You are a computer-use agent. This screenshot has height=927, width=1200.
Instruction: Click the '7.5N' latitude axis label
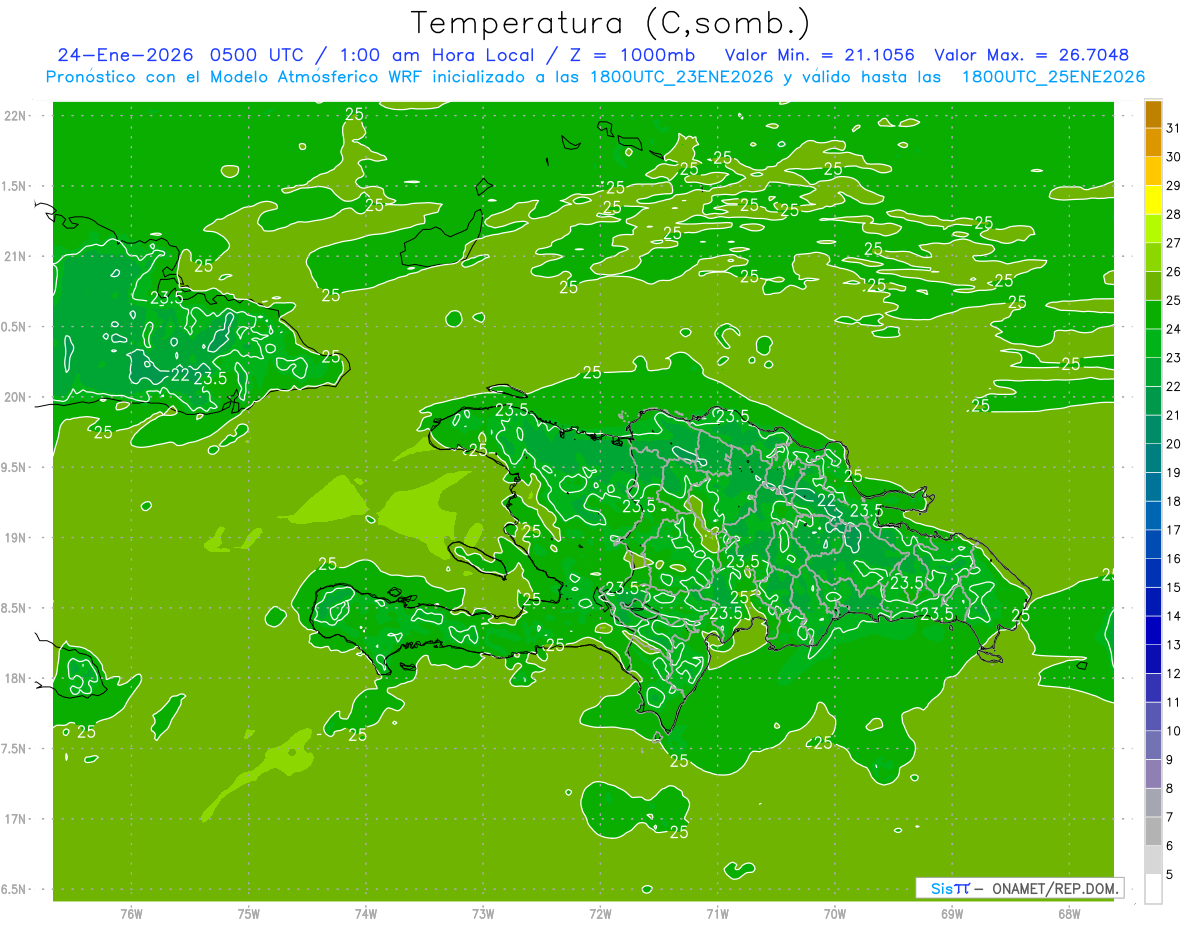(x=15, y=748)
